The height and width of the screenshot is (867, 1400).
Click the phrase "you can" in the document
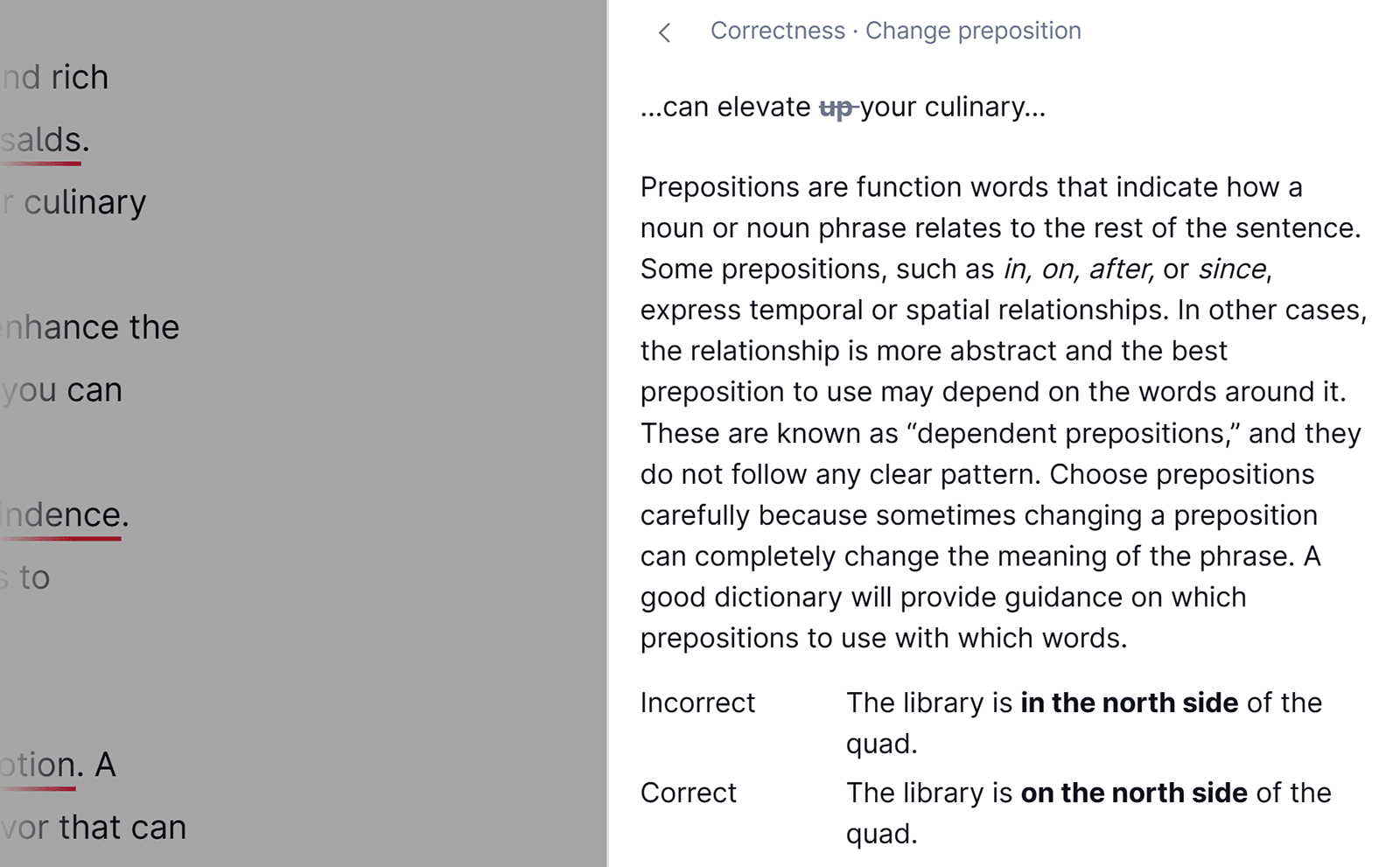tap(61, 389)
